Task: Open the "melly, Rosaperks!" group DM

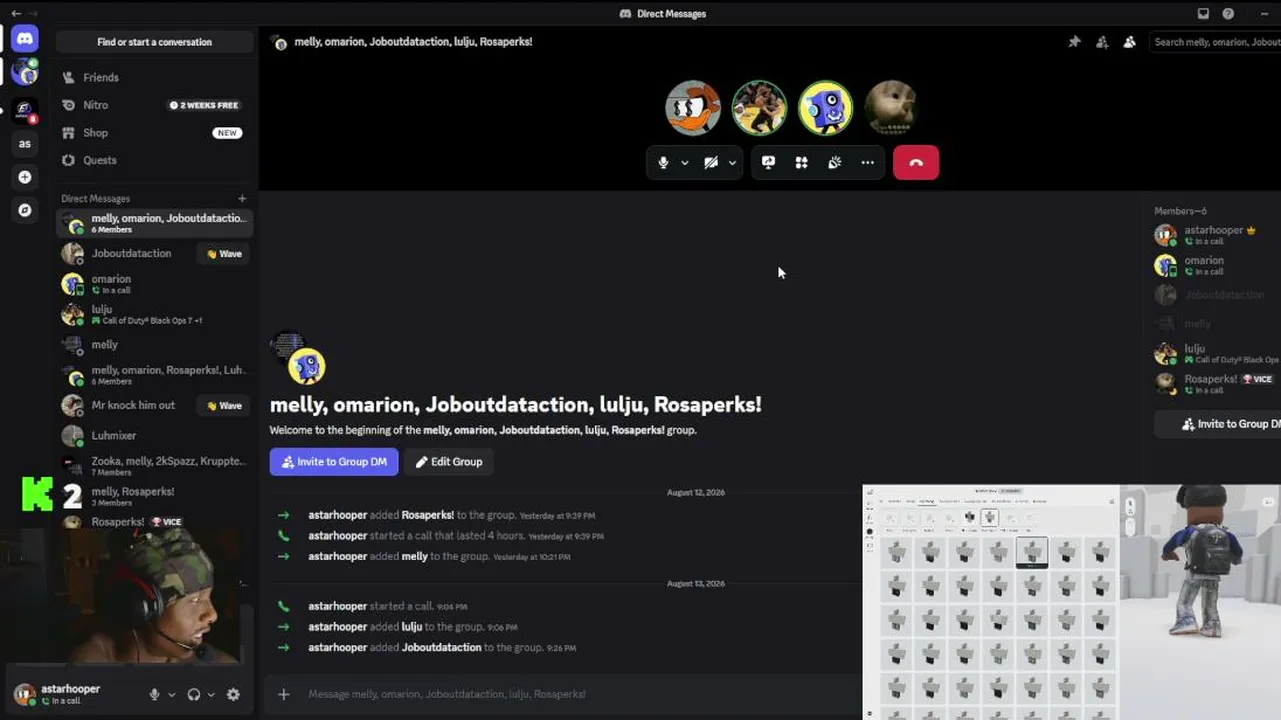Action: pyautogui.click(x=154, y=495)
